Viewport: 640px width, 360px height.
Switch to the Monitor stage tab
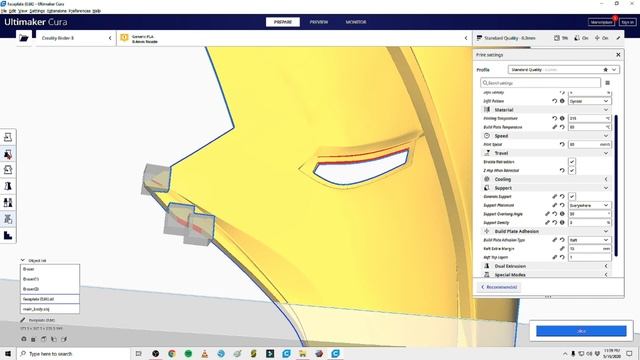click(356, 22)
